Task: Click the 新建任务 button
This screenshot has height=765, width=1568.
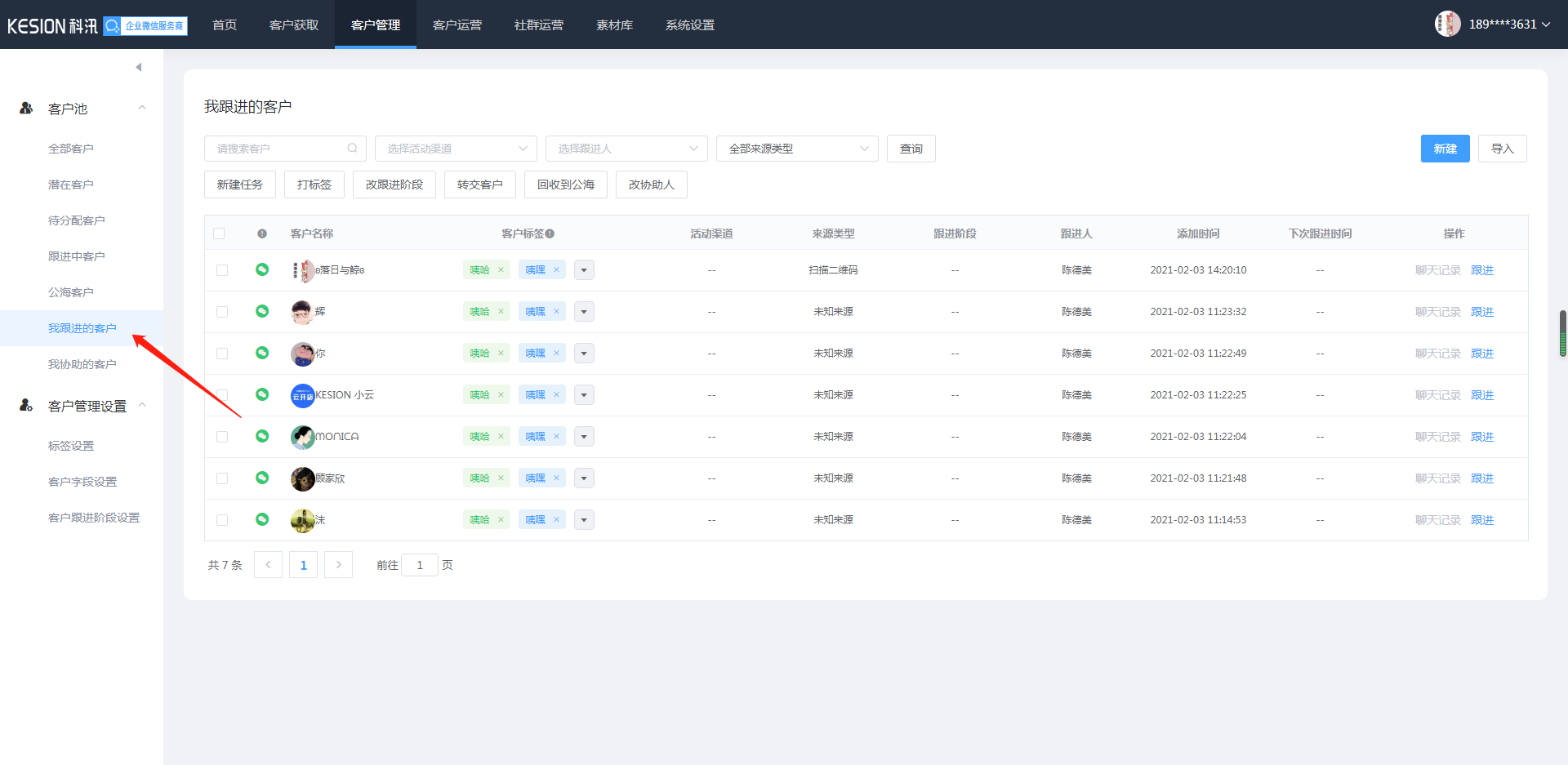Action: 240,185
